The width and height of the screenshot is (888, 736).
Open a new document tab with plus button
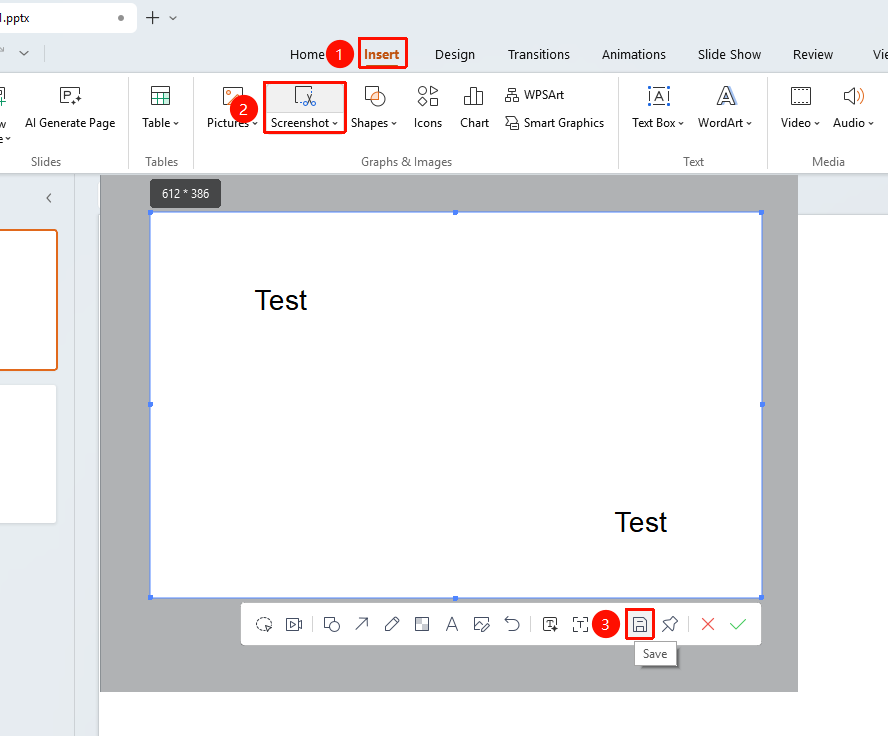(152, 18)
